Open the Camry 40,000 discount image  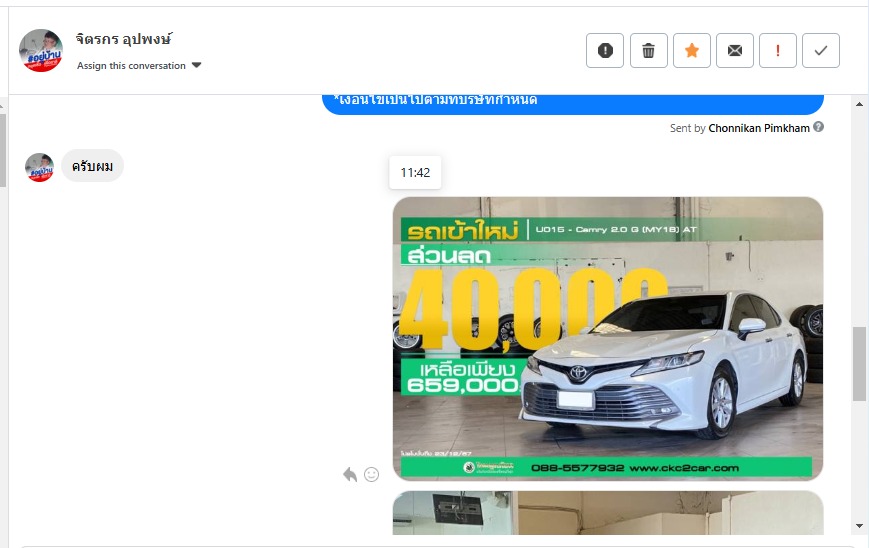608,339
